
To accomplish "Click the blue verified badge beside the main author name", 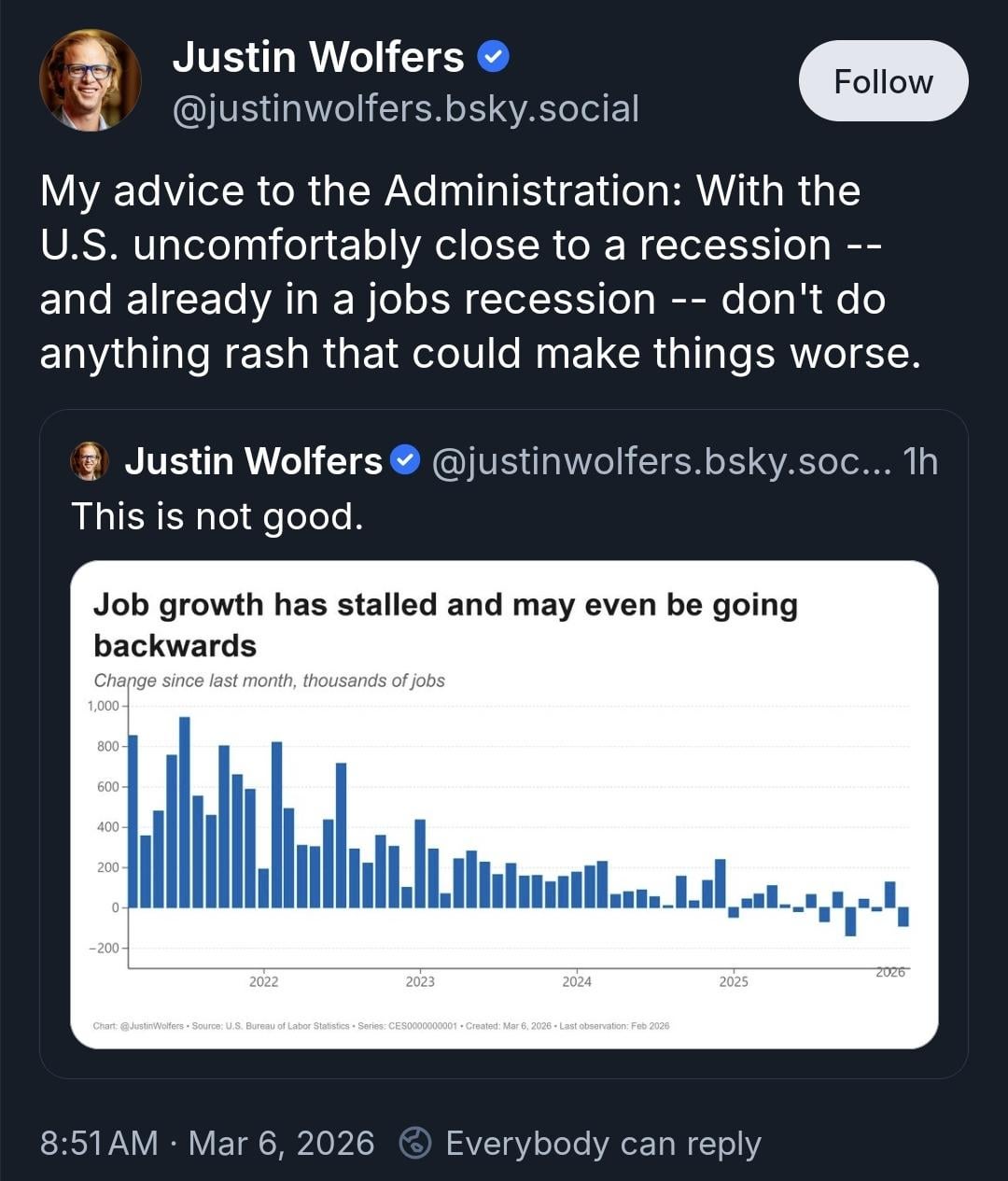I will (493, 58).
